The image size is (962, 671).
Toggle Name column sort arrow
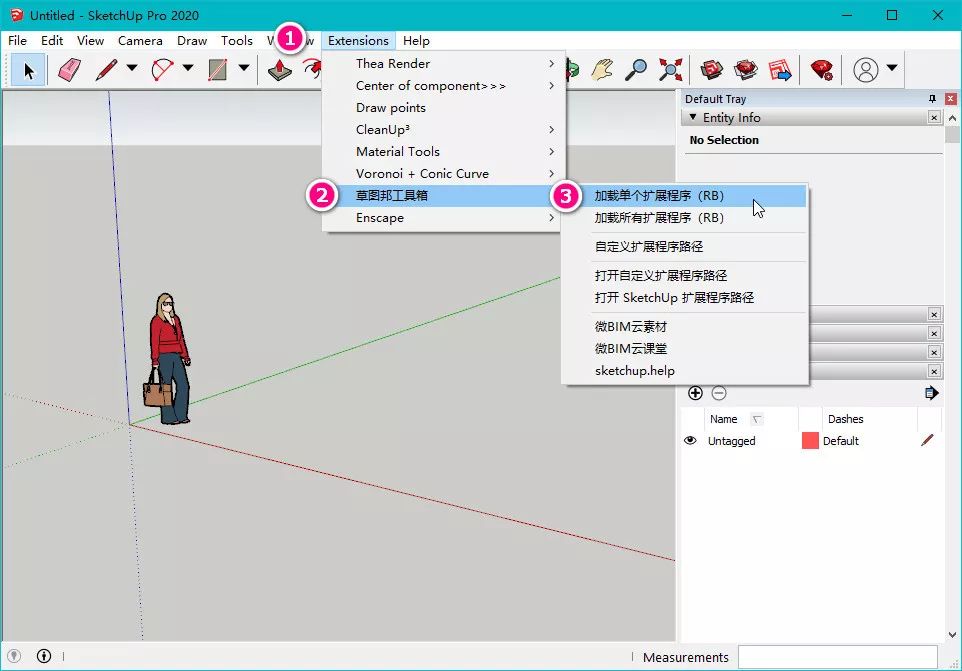[x=757, y=420]
